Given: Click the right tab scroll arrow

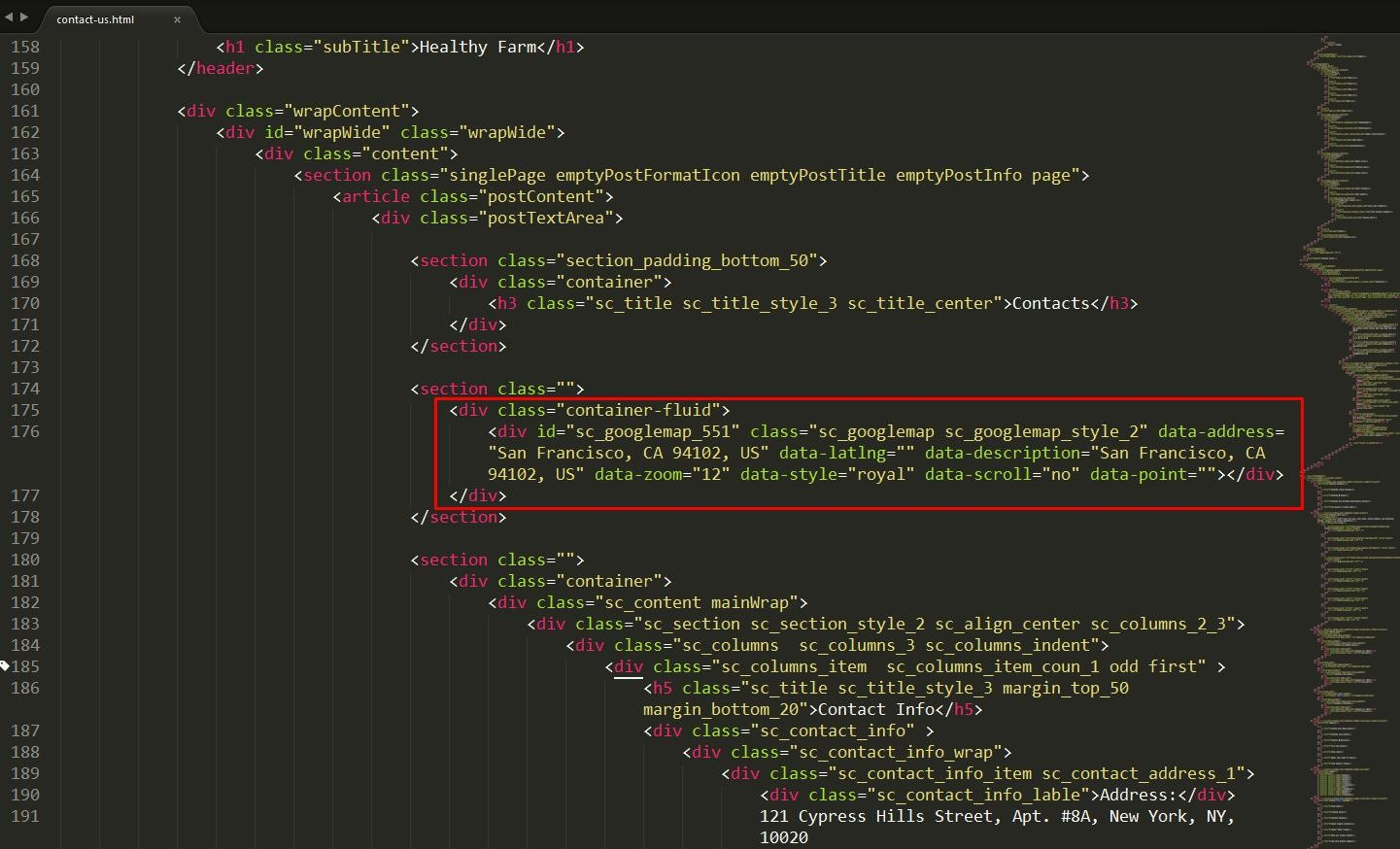Looking at the screenshot, I should (24, 17).
